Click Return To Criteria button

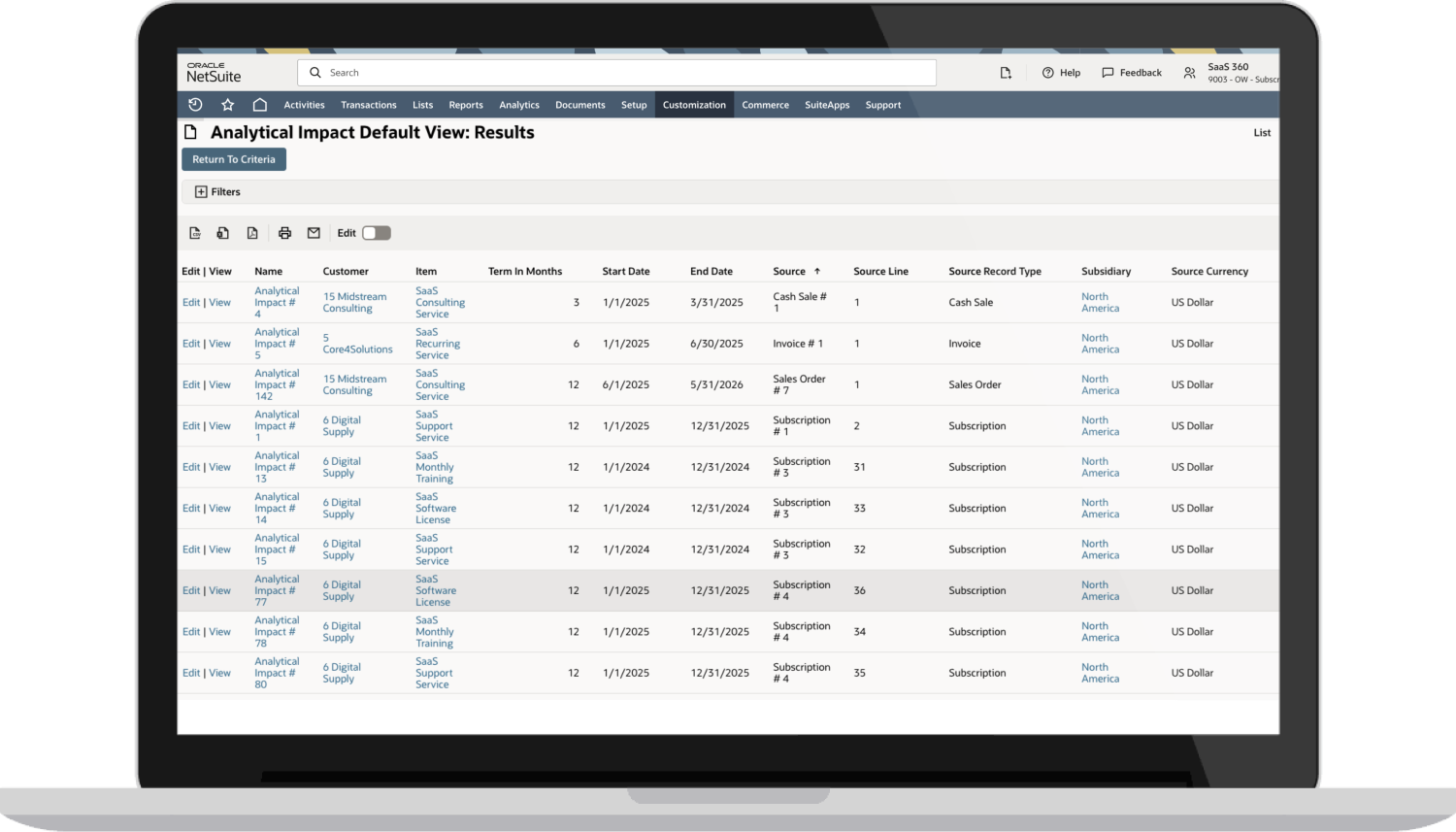pos(234,159)
